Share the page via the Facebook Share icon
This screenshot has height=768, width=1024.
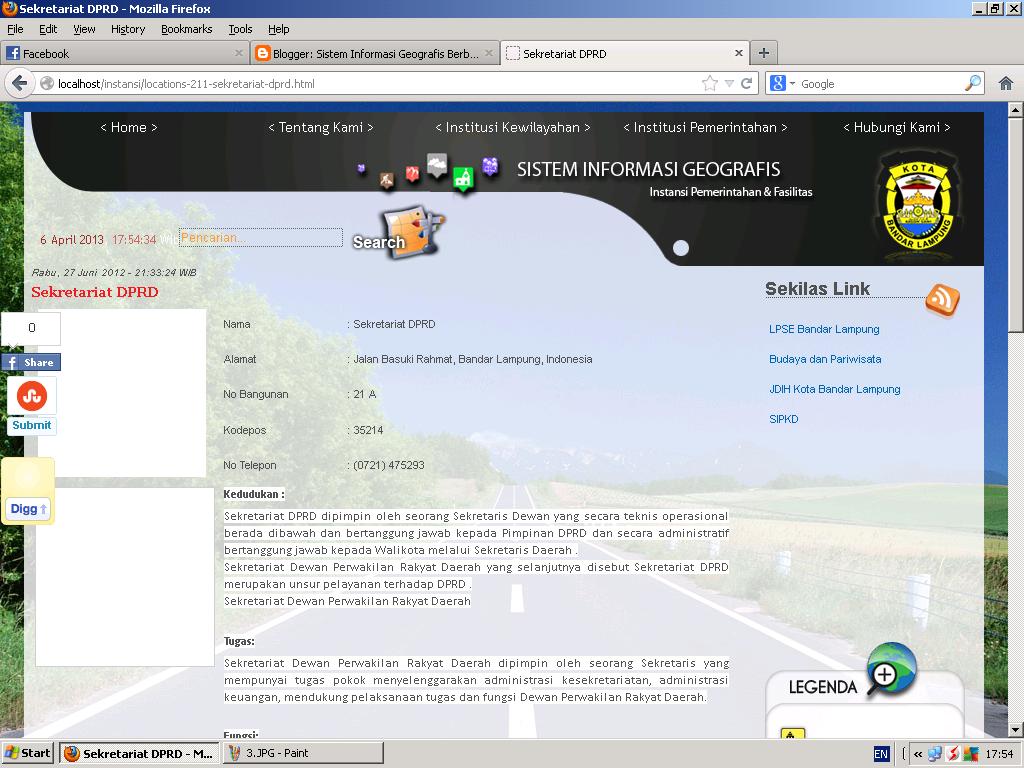pos(31,362)
